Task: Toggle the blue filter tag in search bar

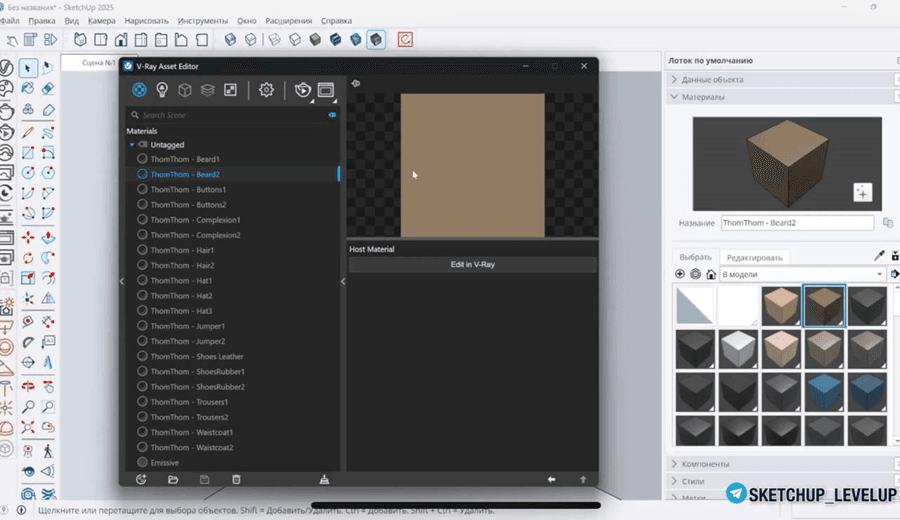Action: pyautogui.click(x=332, y=115)
